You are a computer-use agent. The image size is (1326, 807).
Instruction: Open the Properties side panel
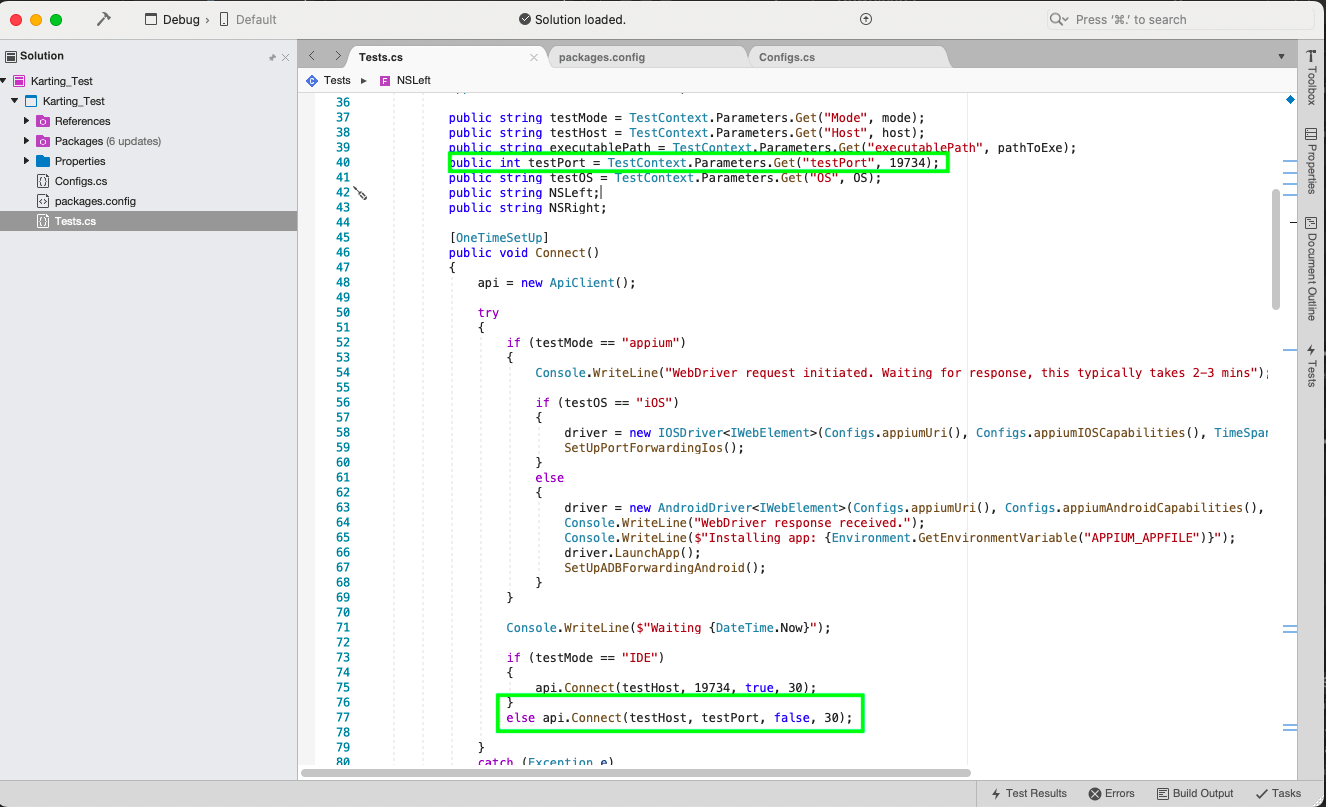pos(1311,161)
